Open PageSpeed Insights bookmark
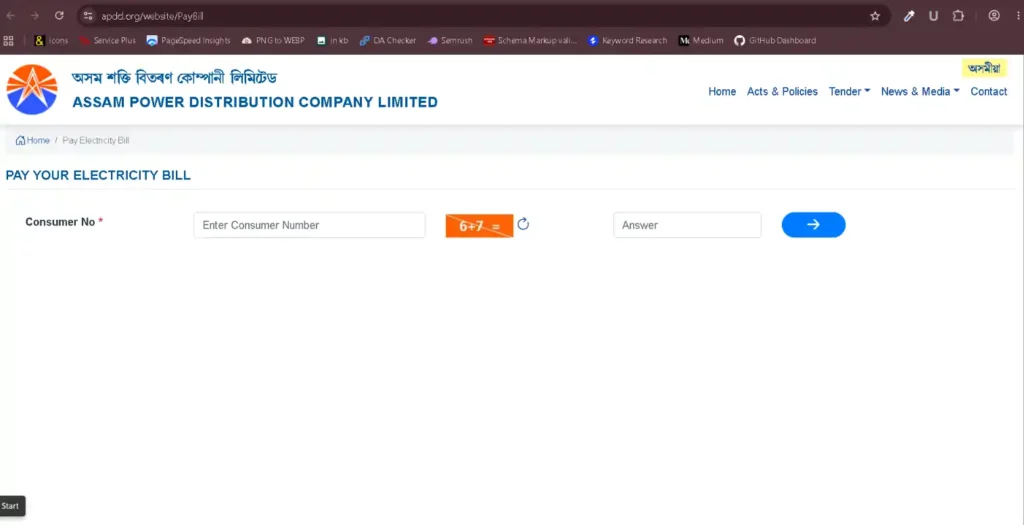This screenshot has height=525, width=1024. (x=189, y=40)
